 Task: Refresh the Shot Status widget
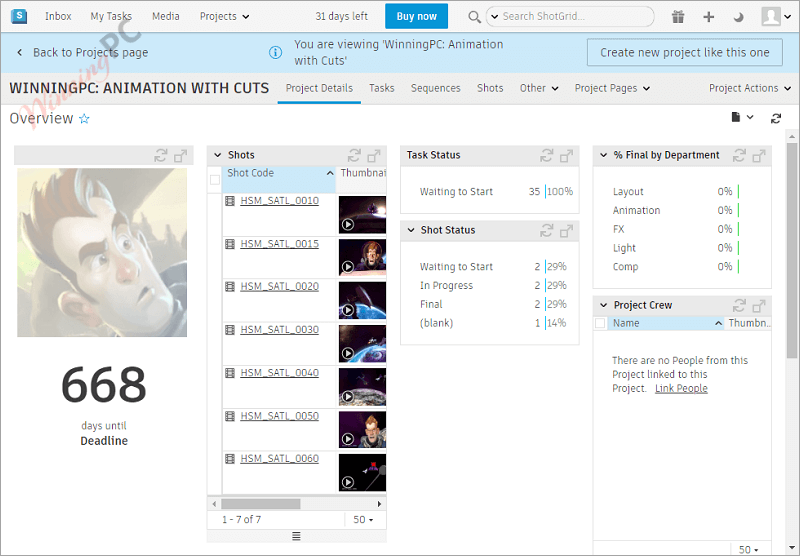pyautogui.click(x=546, y=231)
